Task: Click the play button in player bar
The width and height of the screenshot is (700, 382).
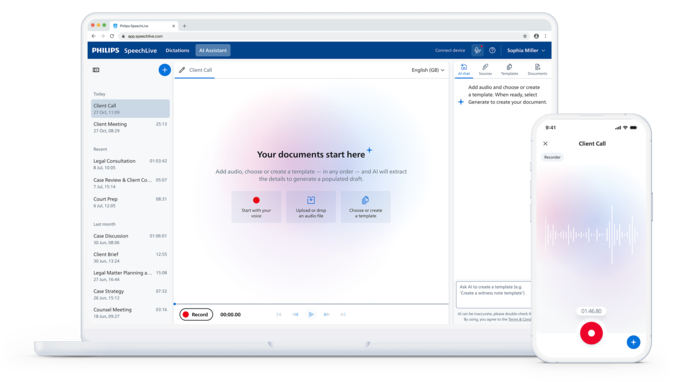Action: click(x=311, y=315)
